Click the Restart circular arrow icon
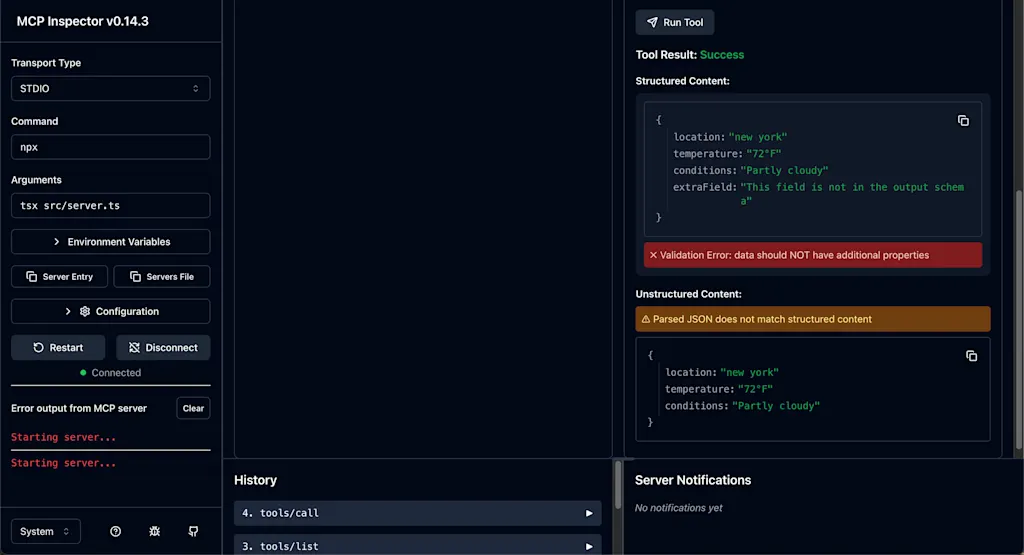 click(39, 347)
